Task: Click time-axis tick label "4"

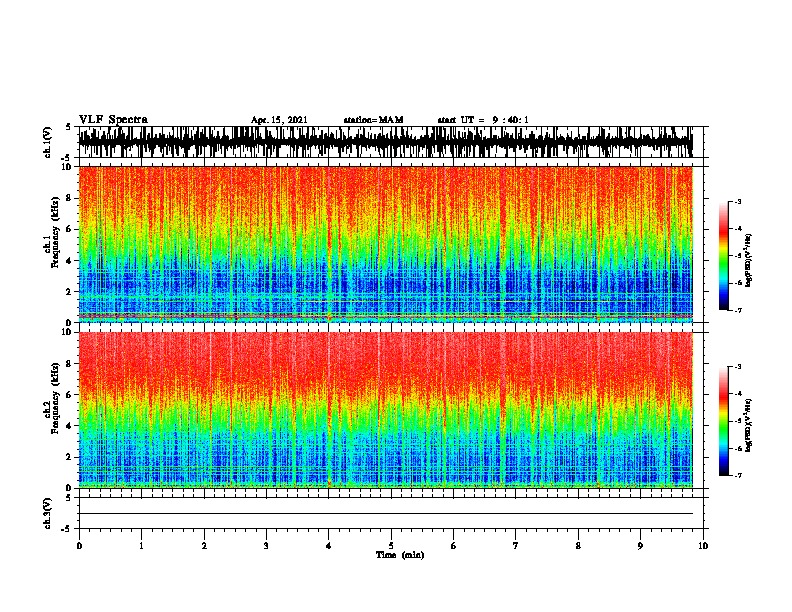Action: 329,546
